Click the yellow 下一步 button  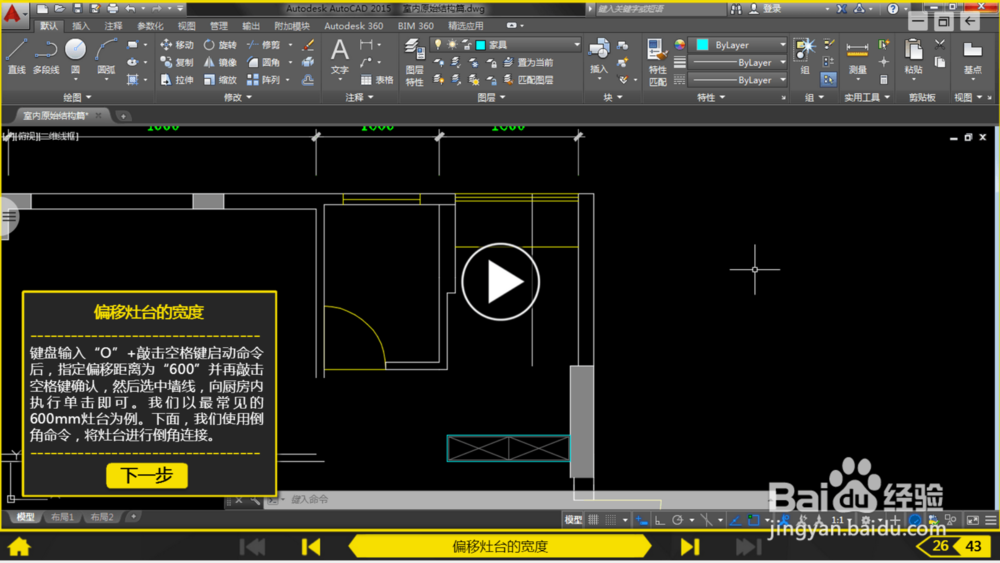[147, 476]
